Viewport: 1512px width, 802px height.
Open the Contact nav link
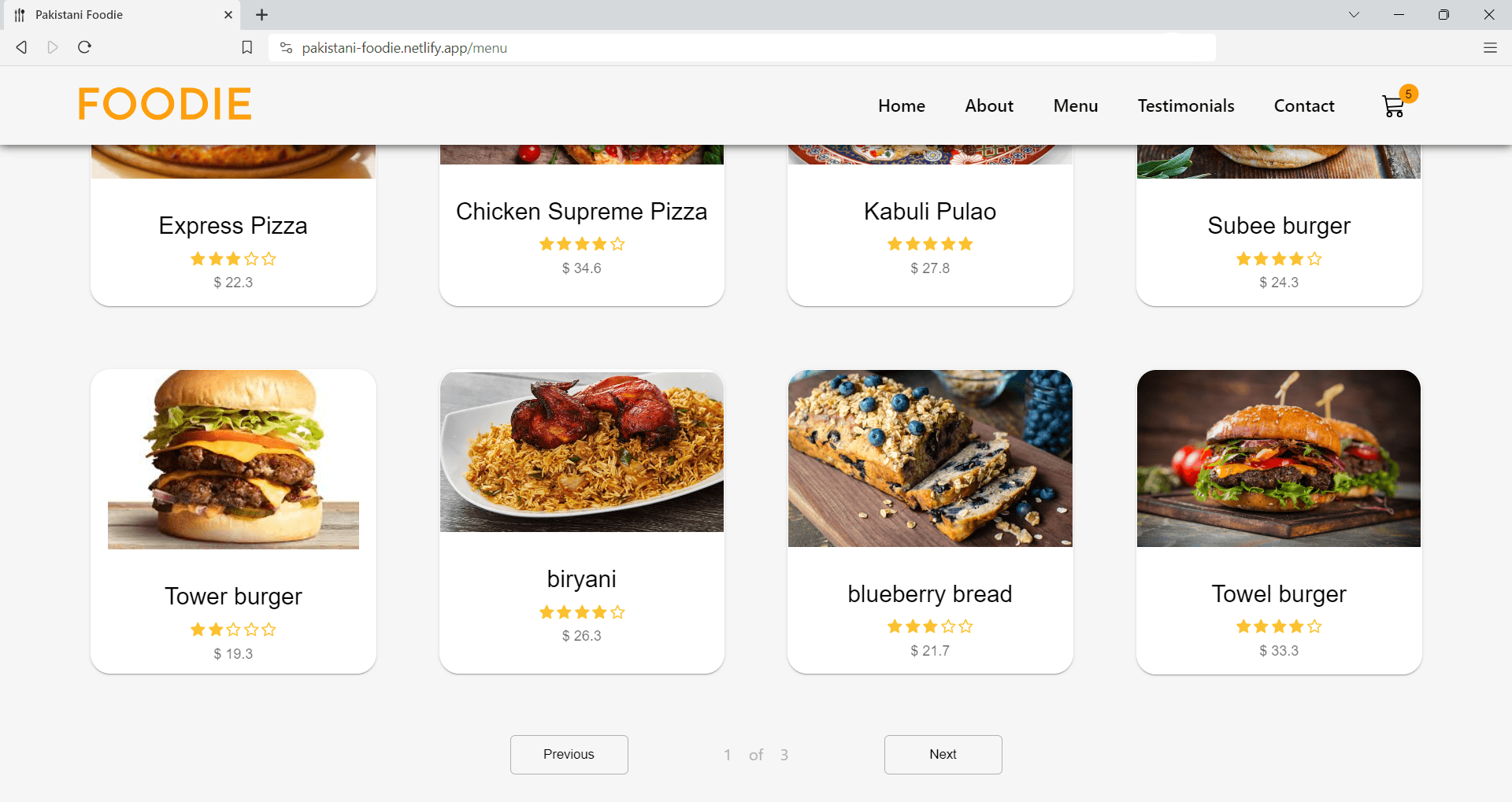[x=1304, y=106]
